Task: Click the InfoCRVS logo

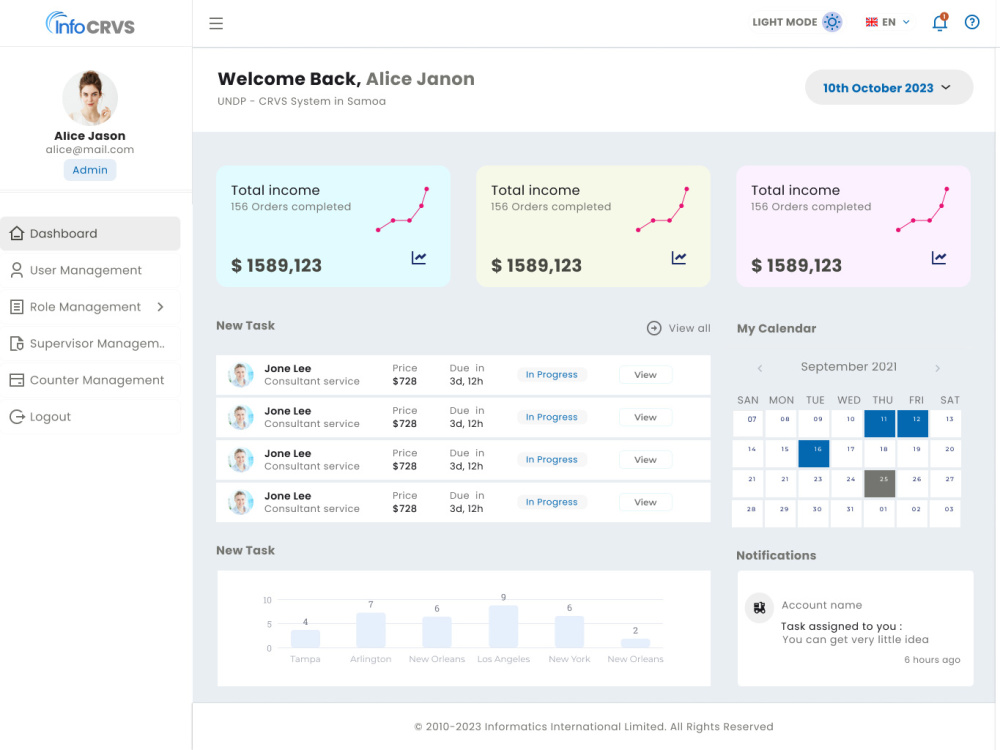Action: click(x=90, y=24)
